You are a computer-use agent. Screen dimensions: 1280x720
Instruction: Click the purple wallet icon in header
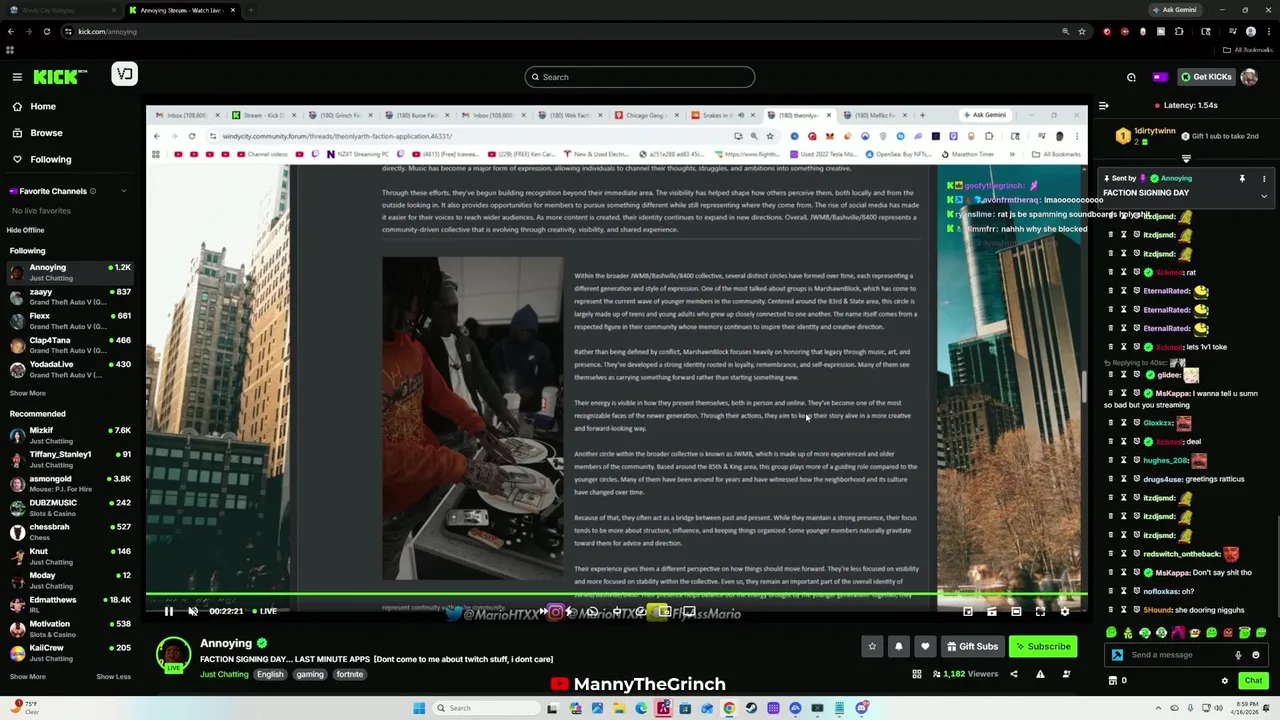1160,77
